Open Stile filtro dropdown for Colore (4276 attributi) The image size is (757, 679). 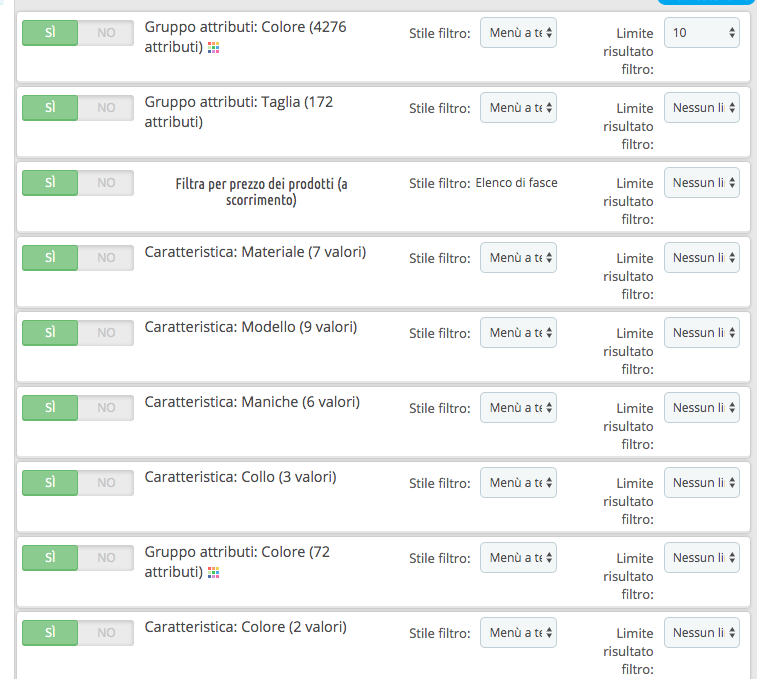pyautogui.click(x=518, y=33)
